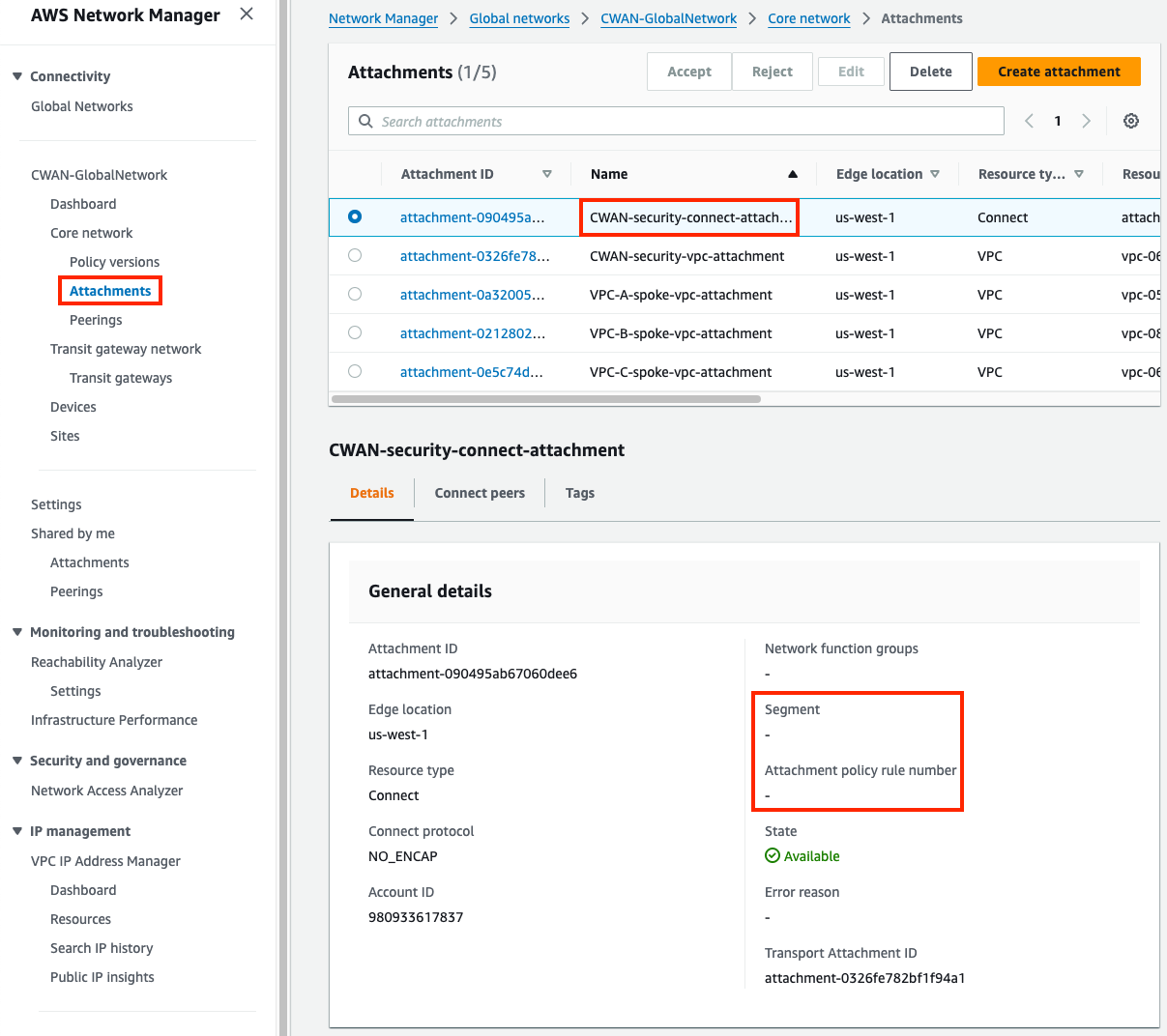Open attachment-0e5c74d link
This screenshot has width=1167, height=1036.
click(x=472, y=372)
